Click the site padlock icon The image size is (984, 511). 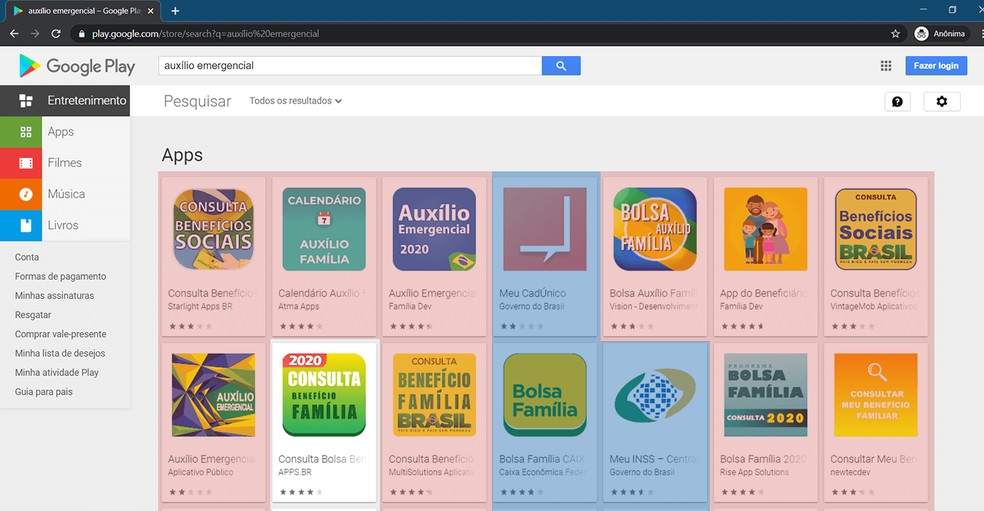click(x=82, y=34)
